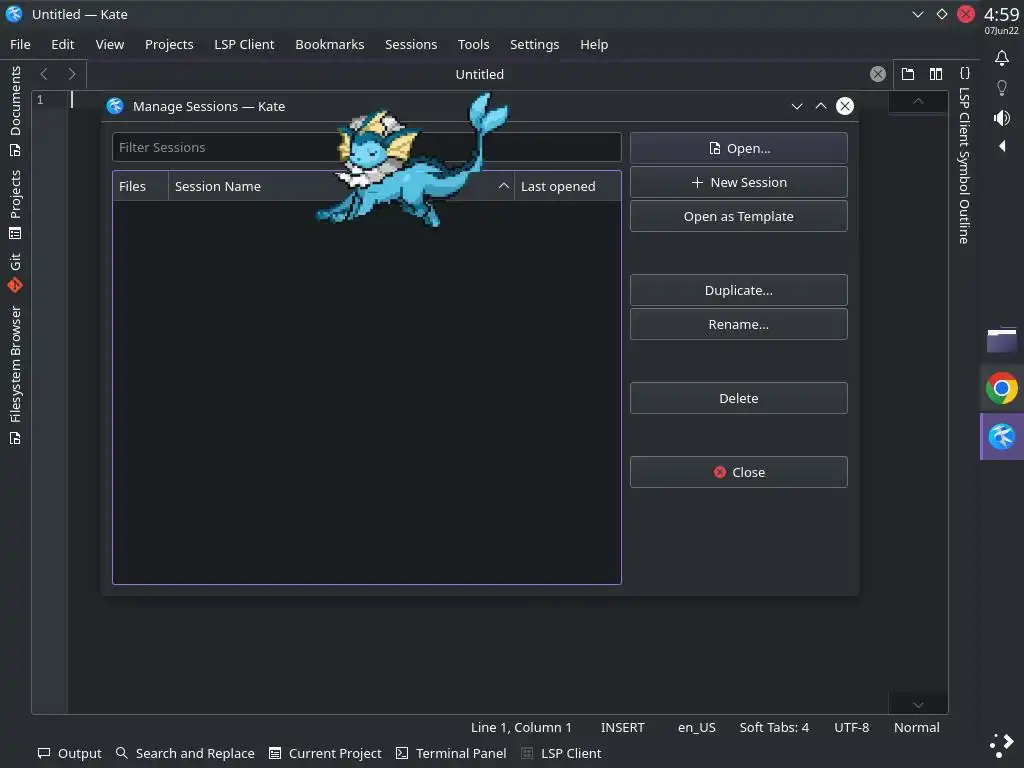Open the file manager from the dock
Viewport: 1024px width, 768px height.
point(1002,341)
